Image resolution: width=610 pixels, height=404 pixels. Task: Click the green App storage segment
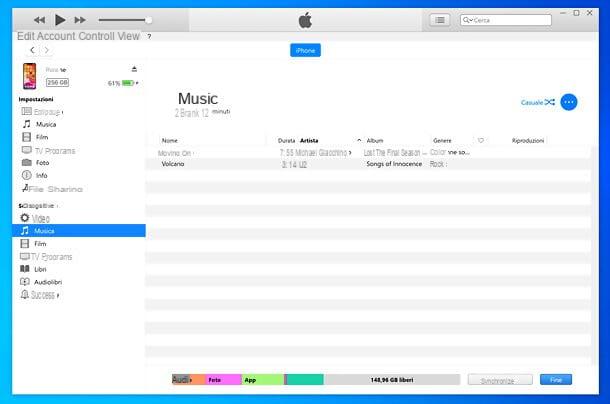[263, 379]
